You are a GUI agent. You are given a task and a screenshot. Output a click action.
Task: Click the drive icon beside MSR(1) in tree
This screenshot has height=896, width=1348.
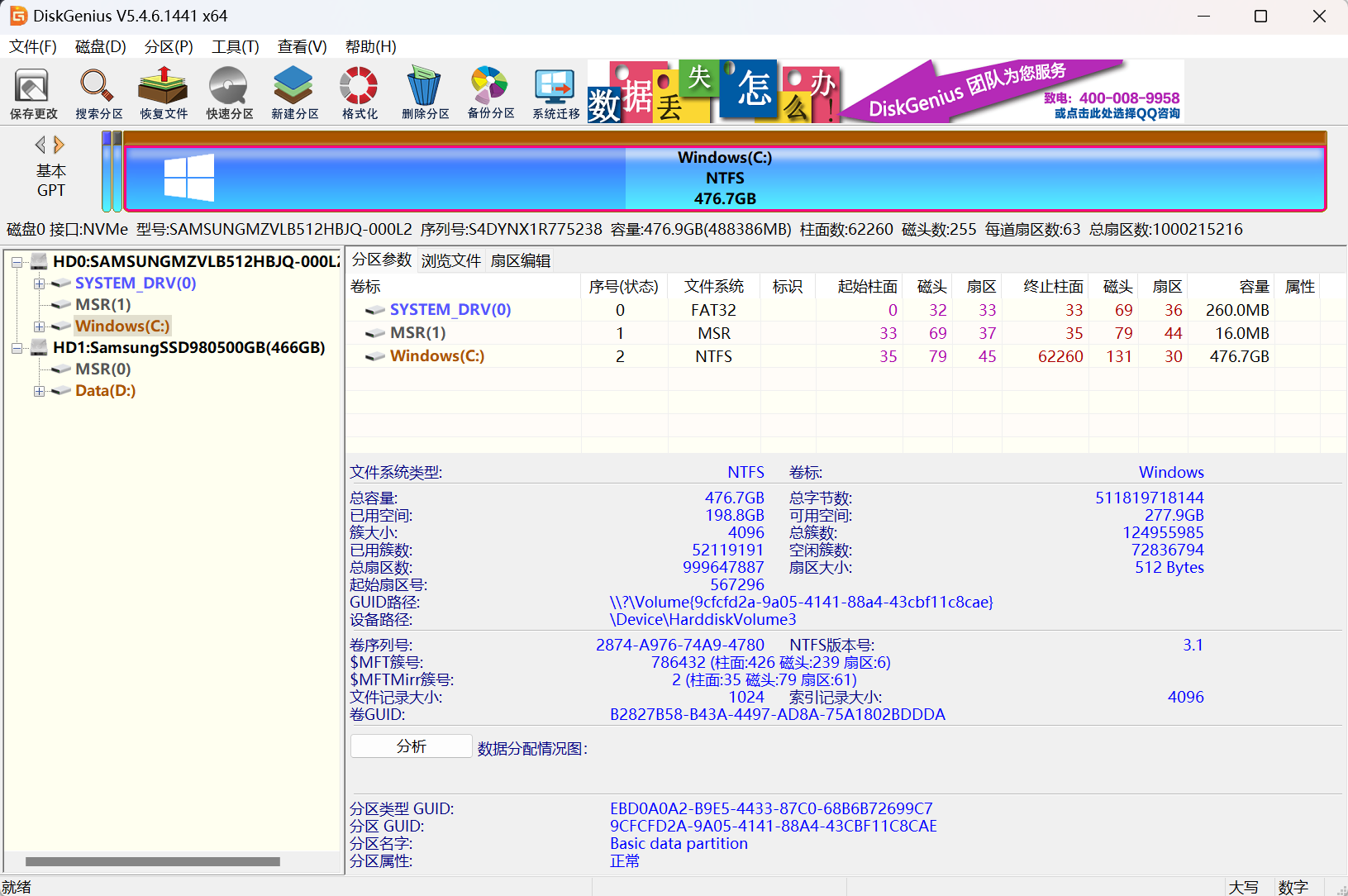[x=61, y=305]
